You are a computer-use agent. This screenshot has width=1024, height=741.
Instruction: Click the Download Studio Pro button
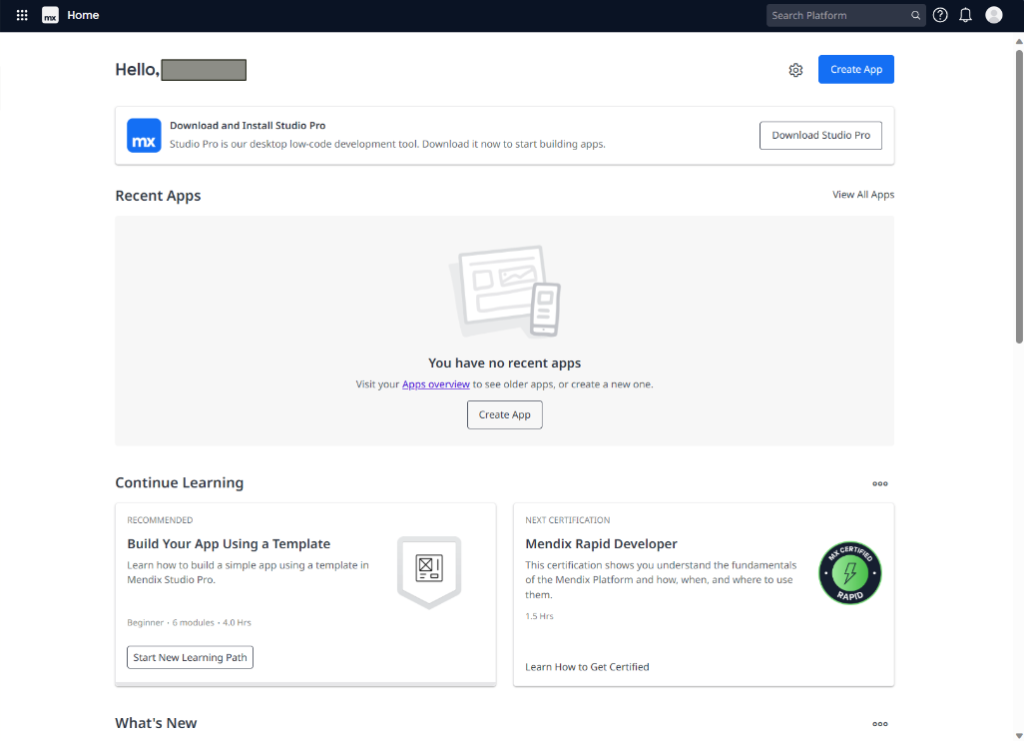tap(820, 136)
